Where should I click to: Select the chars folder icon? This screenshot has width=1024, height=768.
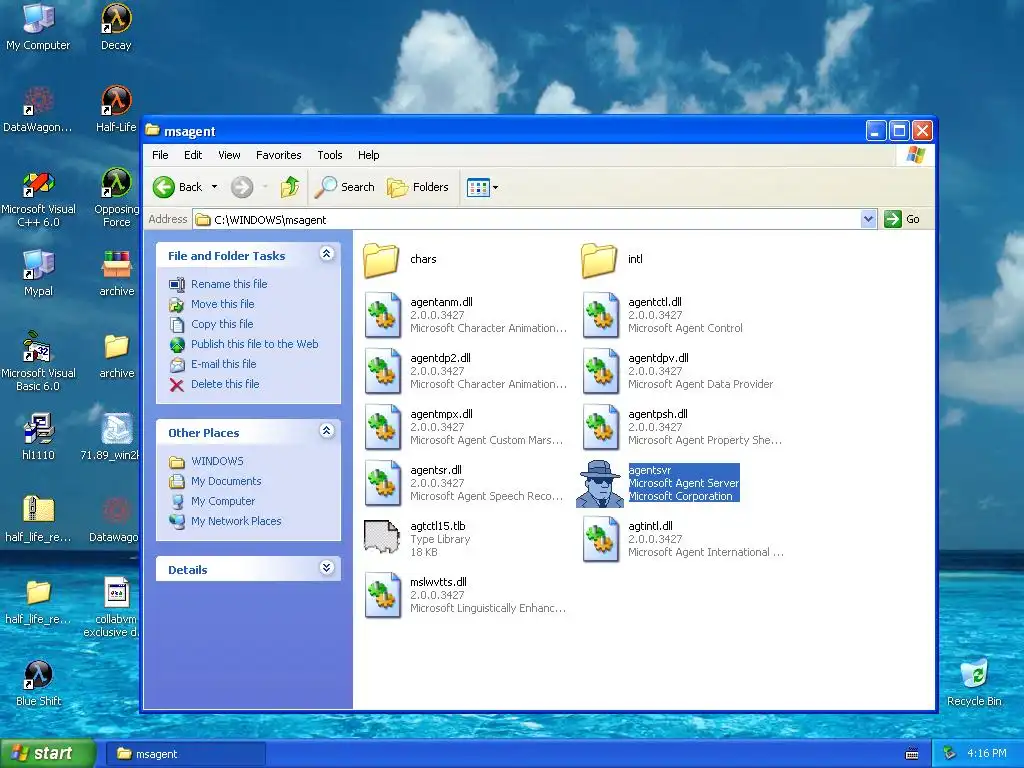[381, 260]
